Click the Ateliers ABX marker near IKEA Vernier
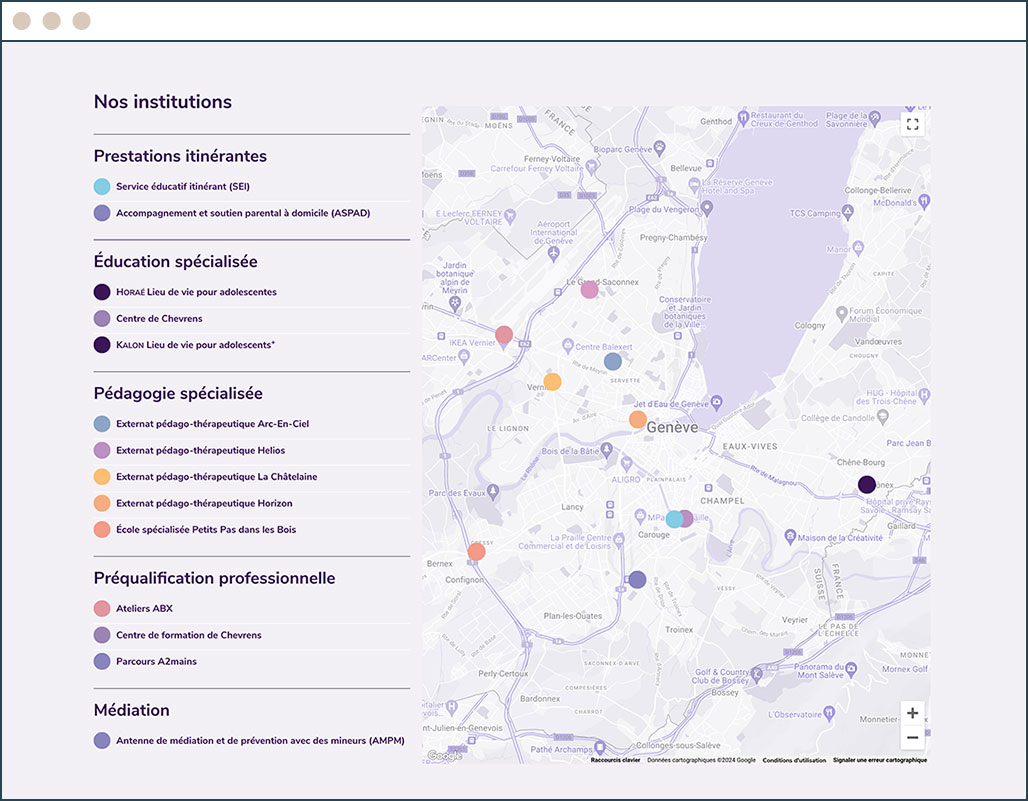The image size is (1028, 801). [x=504, y=335]
